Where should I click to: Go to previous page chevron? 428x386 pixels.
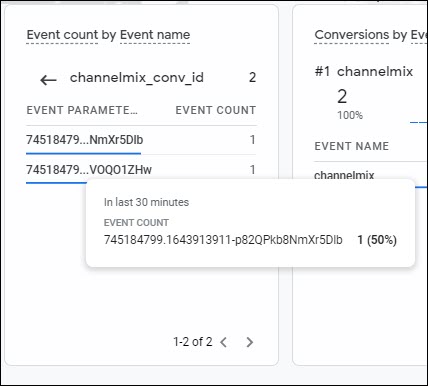[x=224, y=342]
